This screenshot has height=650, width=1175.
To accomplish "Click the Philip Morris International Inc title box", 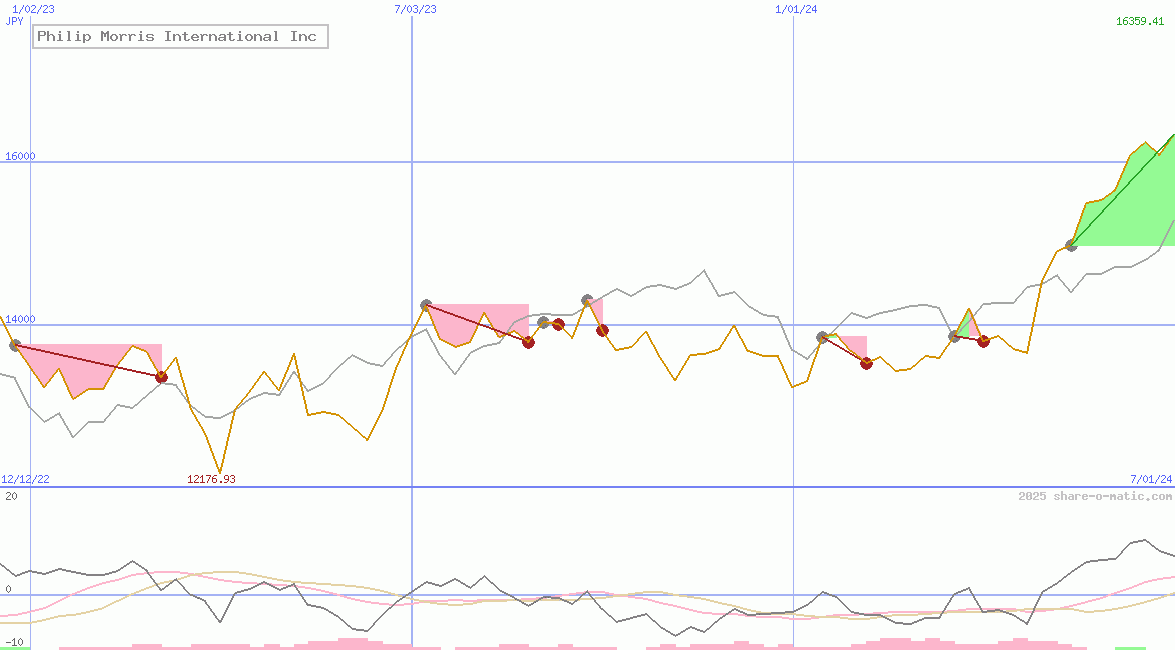I will [179, 36].
